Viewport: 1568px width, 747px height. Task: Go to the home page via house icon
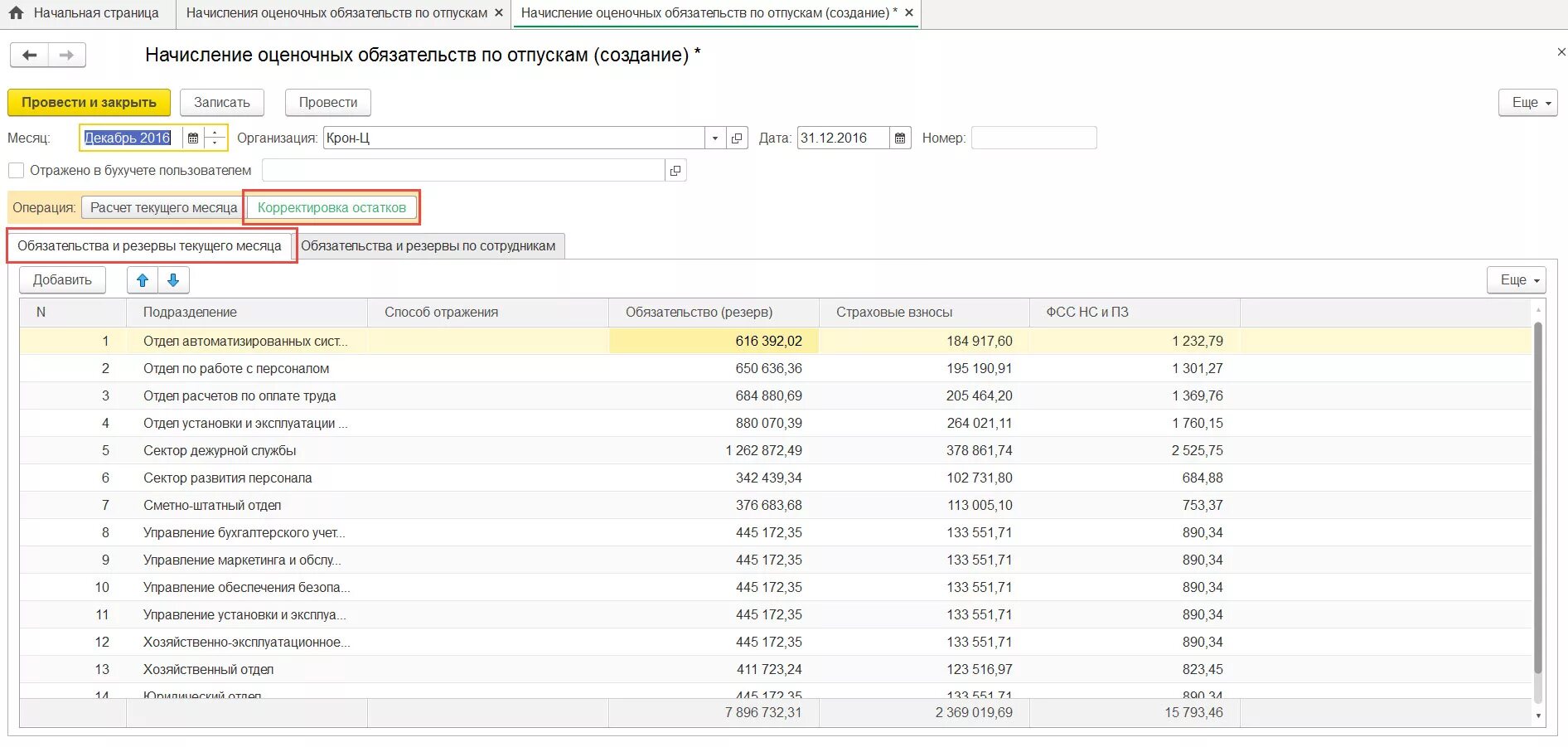click(16, 13)
